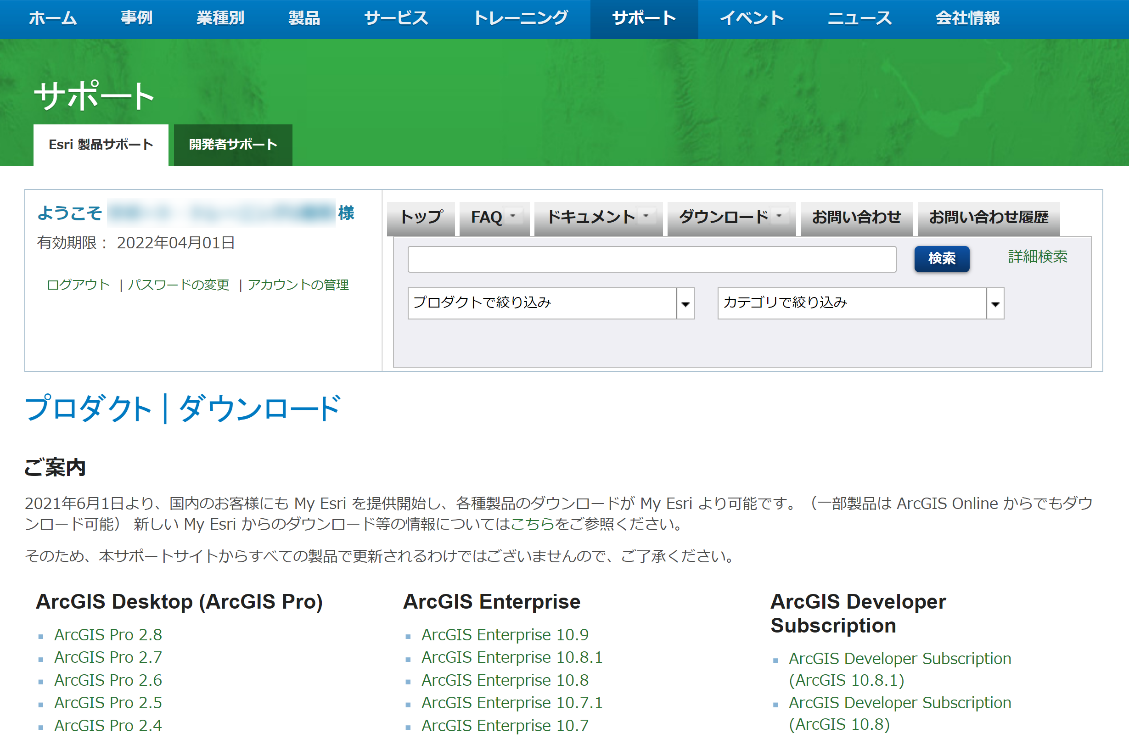Image resolution: width=1129 pixels, height=739 pixels.
Task: Click the ご案内 section heading
Action: point(55,468)
